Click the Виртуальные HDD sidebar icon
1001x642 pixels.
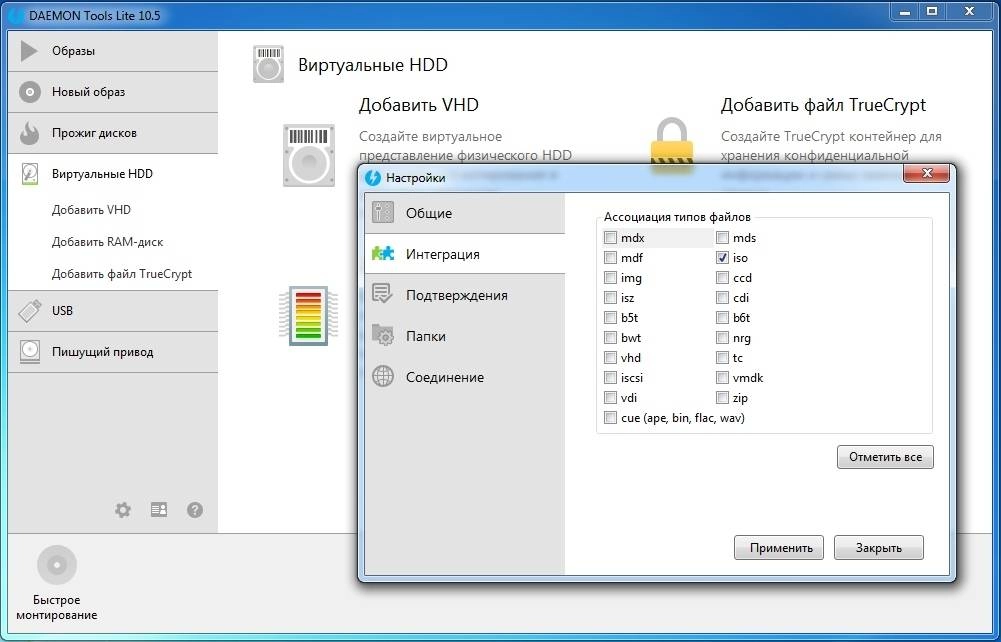29,174
